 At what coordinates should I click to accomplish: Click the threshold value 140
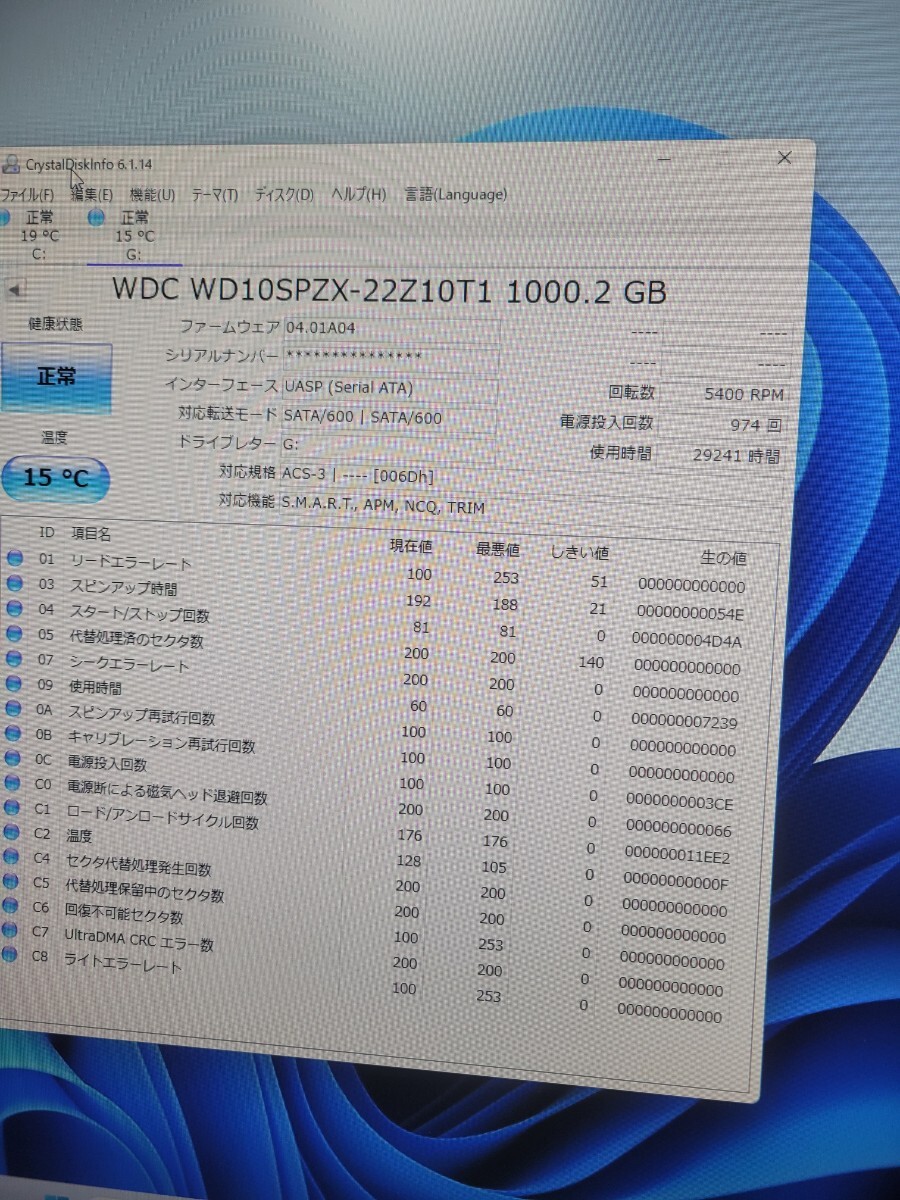(x=592, y=662)
